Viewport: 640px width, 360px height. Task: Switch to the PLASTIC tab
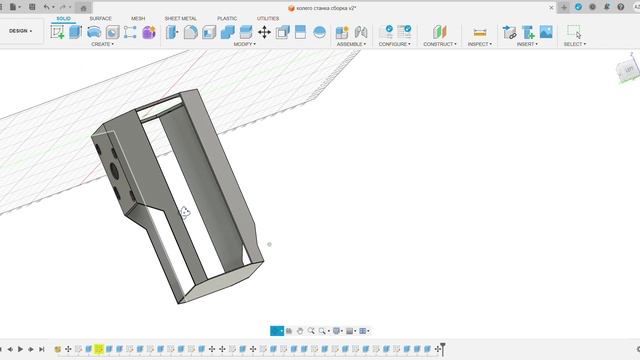[227, 18]
